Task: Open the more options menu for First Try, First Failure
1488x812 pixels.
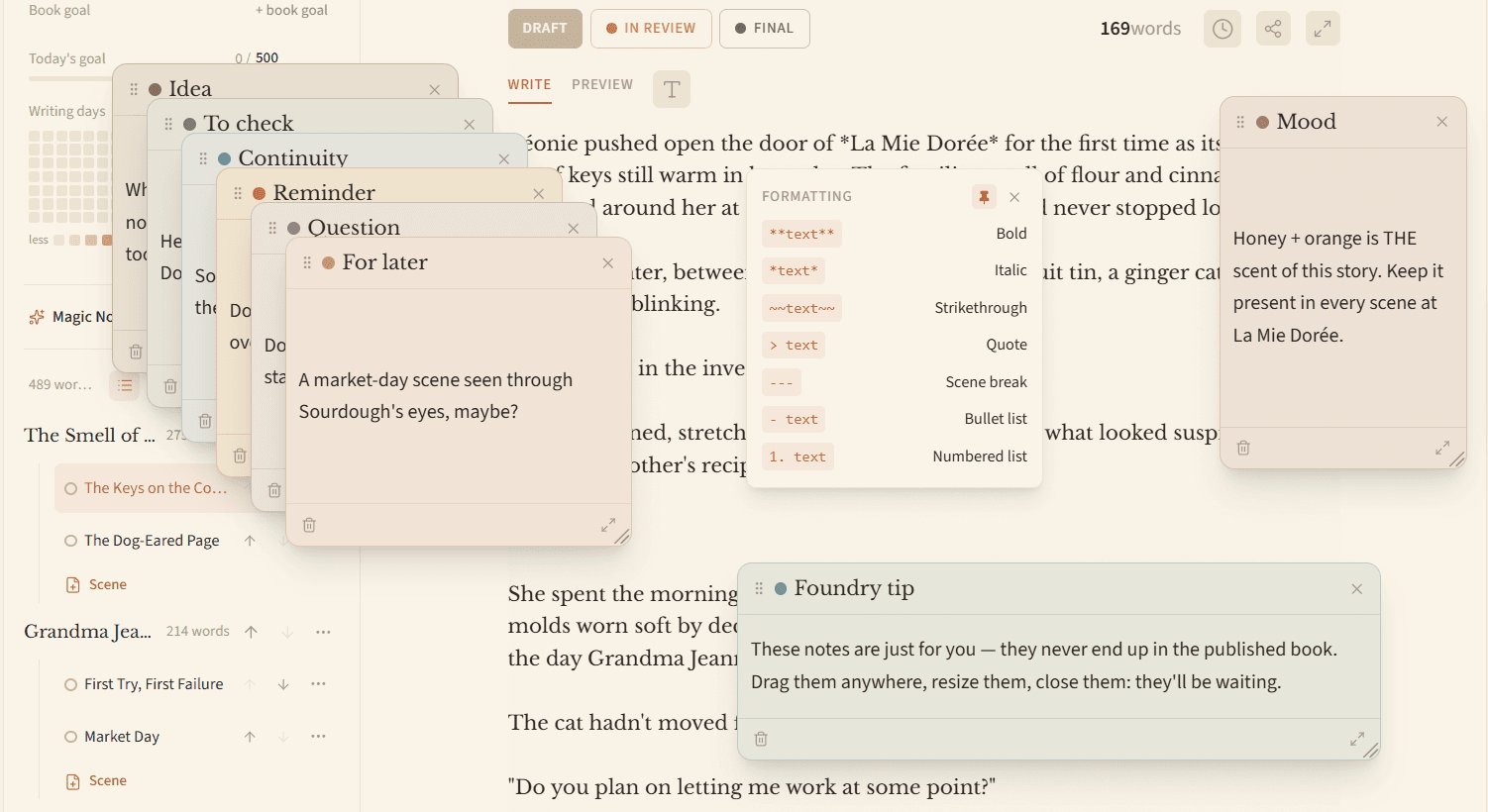Action: coord(318,684)
